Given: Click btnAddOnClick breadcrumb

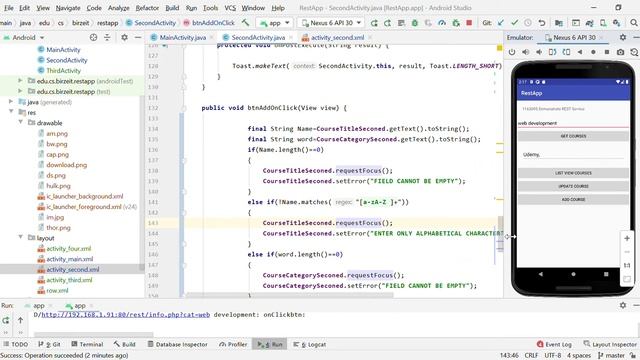Looking at the screenshot, I should pyautogui.click(x=209, y=23).
